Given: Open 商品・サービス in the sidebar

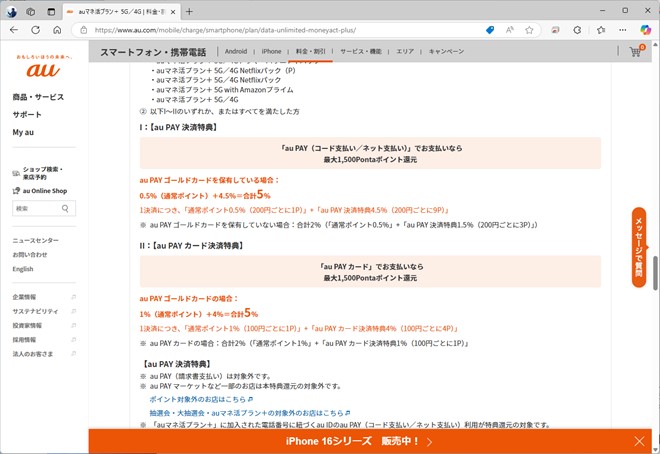Looking at the screenshot, I should click(38, 97).
